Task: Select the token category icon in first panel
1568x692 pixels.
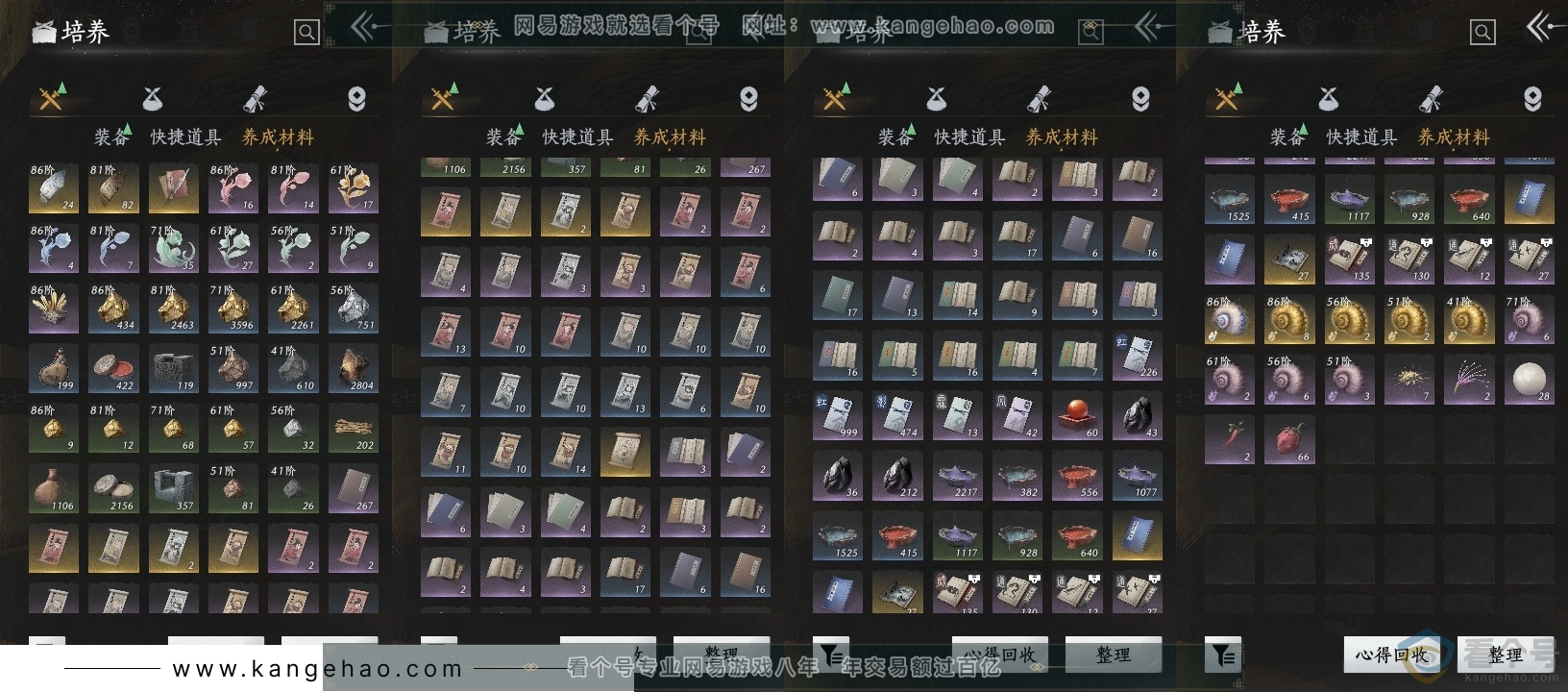Action: click(x=356, y=98)
